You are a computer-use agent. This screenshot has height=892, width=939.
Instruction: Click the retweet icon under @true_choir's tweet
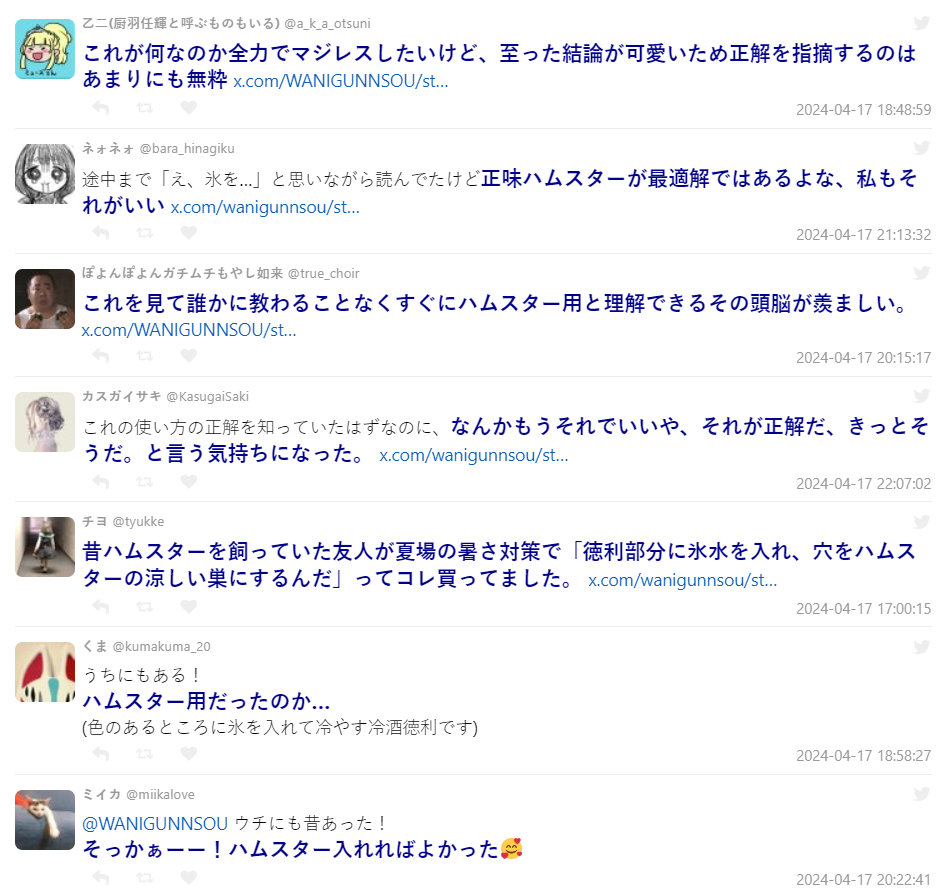point(144,356)
